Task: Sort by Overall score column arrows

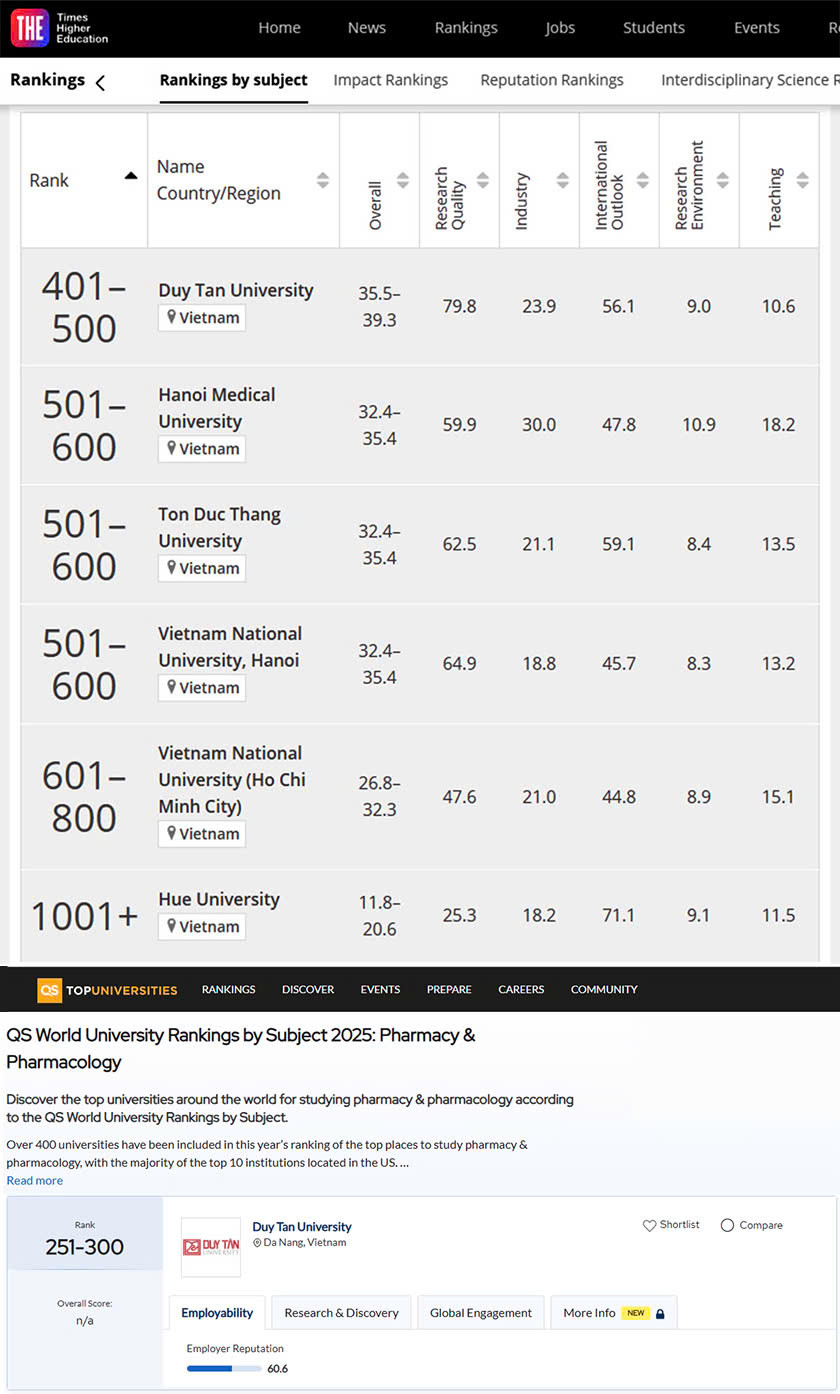Action: tap(403, 181)
